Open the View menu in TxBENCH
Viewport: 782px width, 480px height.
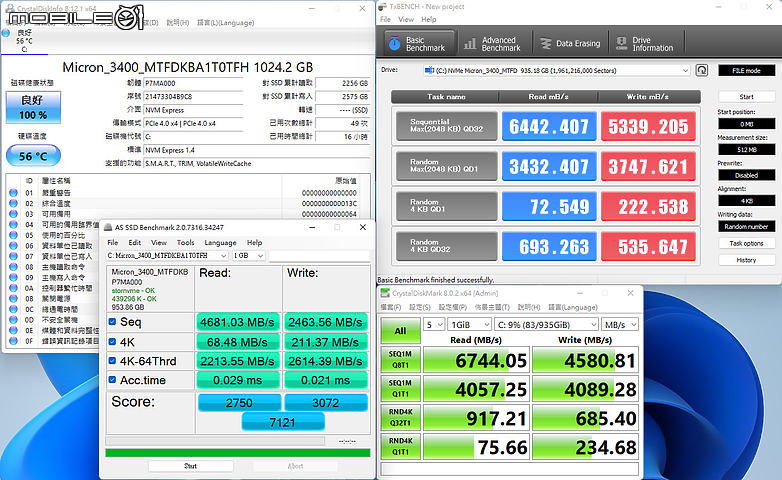(x=405, y=19)
